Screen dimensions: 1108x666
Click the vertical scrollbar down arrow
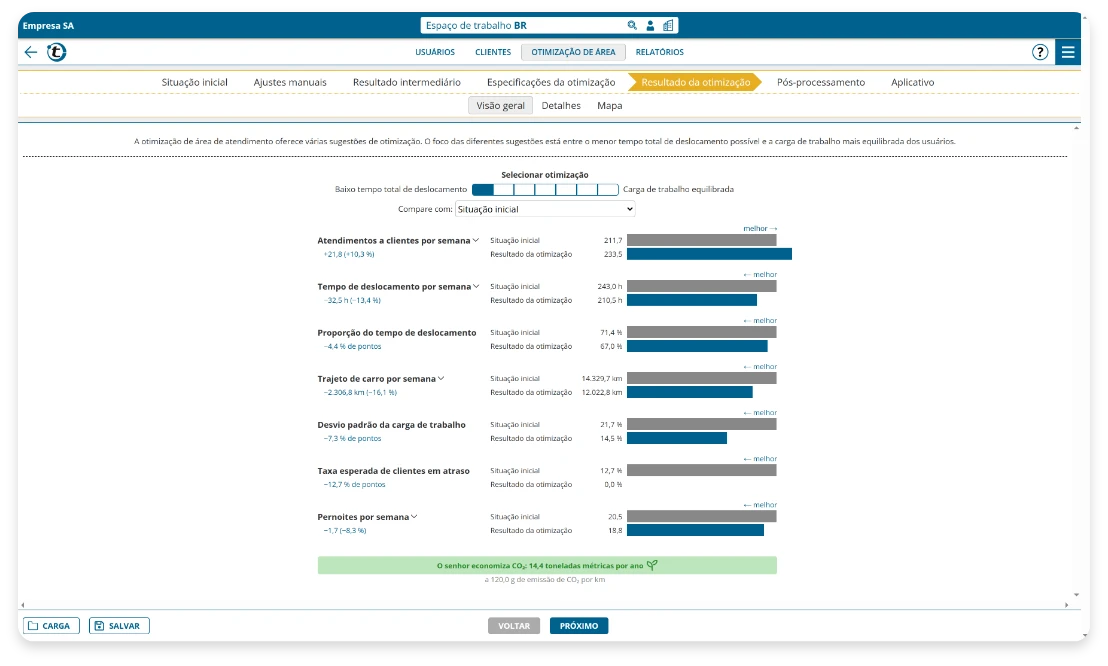1076,595
